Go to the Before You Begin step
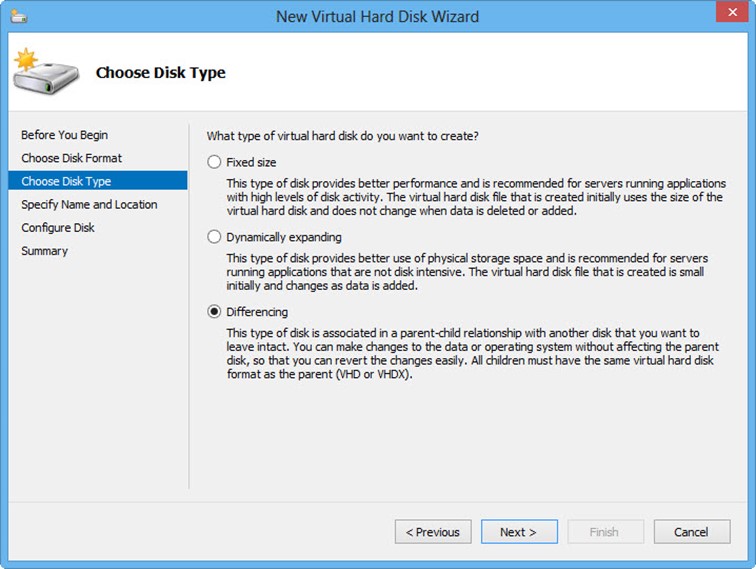 (65, 135)
